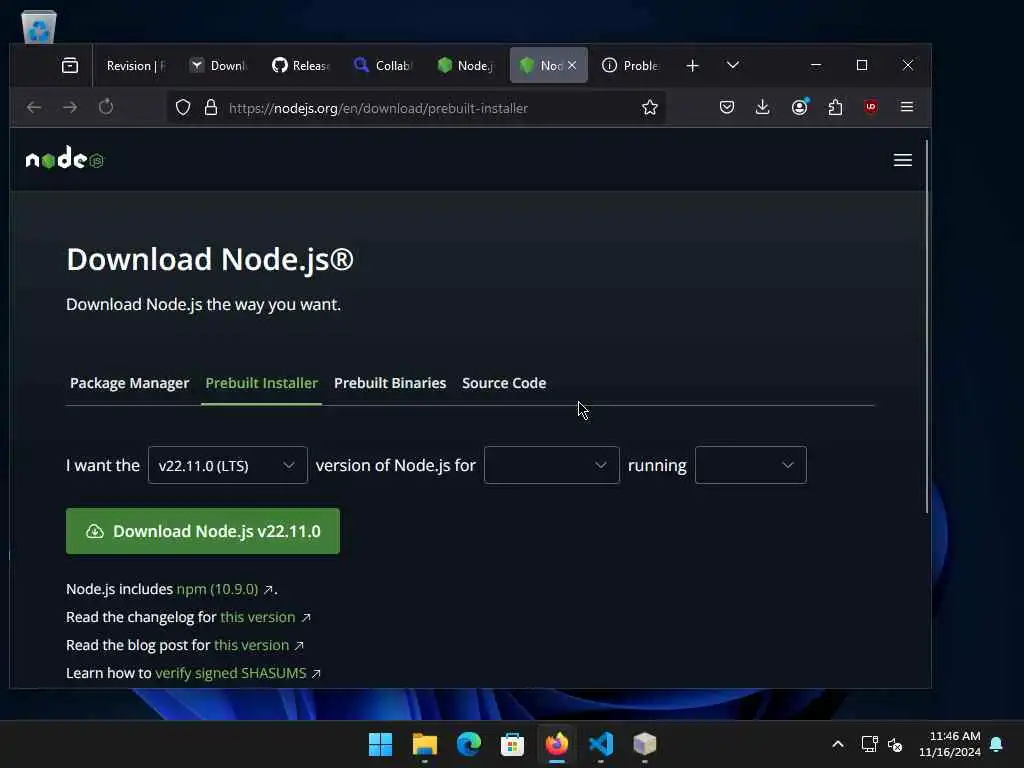This screenshot has height=768, width=1024.
Task: Show hidden system tray icons
Action: tap(838, 744)
